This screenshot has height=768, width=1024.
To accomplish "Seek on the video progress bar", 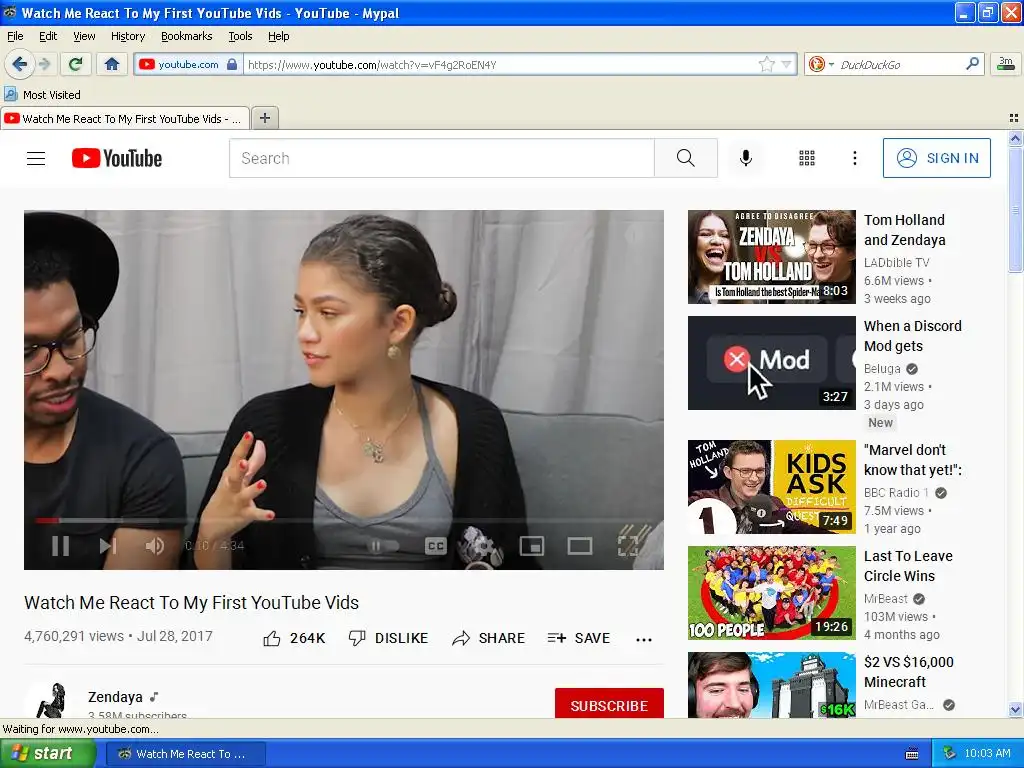I will (x=344, y=520).
